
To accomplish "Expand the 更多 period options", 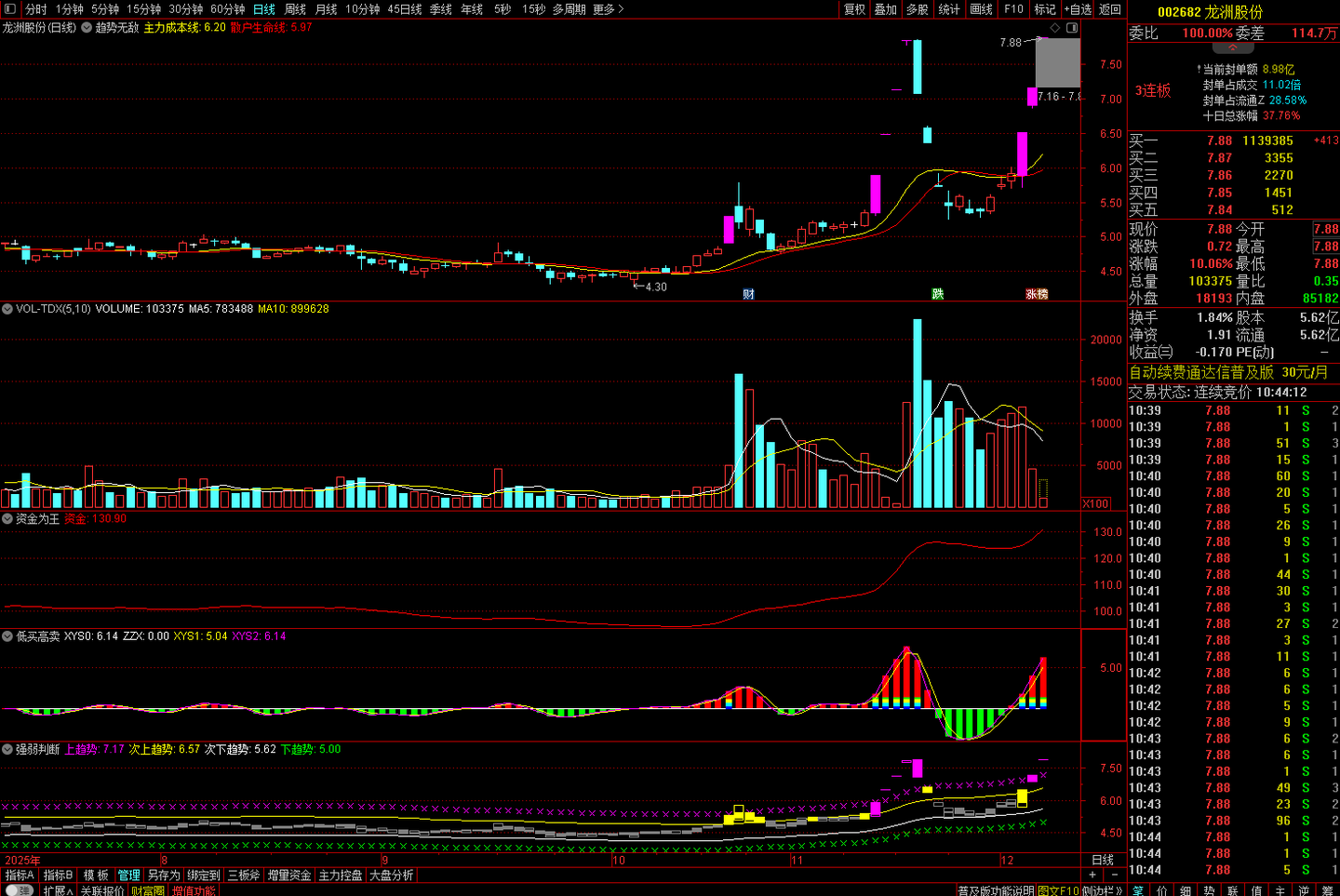I will click(608, 9).
